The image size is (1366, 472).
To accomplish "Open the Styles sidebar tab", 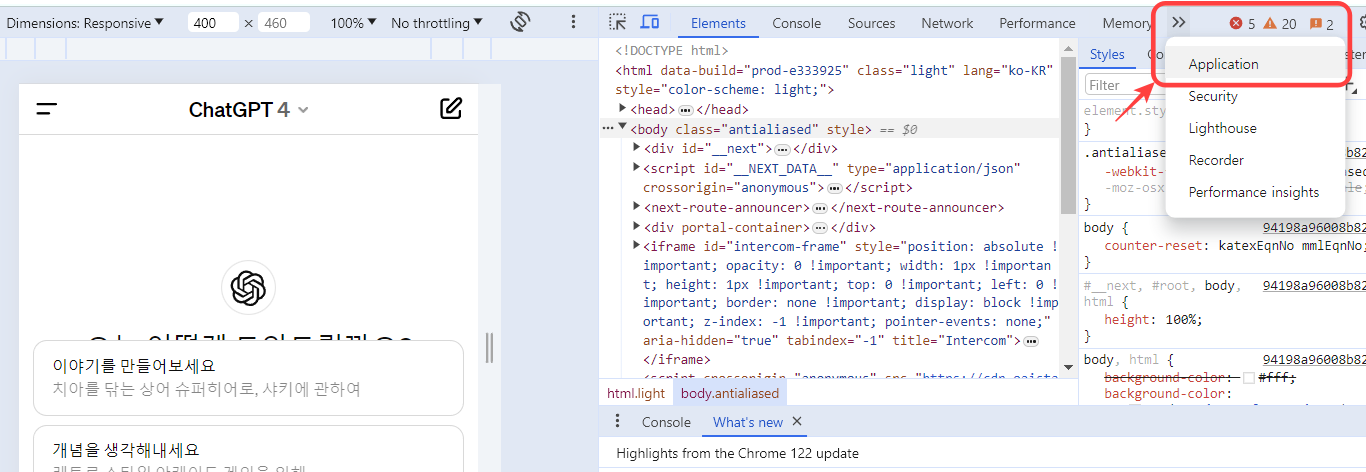I will coord(1107,55).
